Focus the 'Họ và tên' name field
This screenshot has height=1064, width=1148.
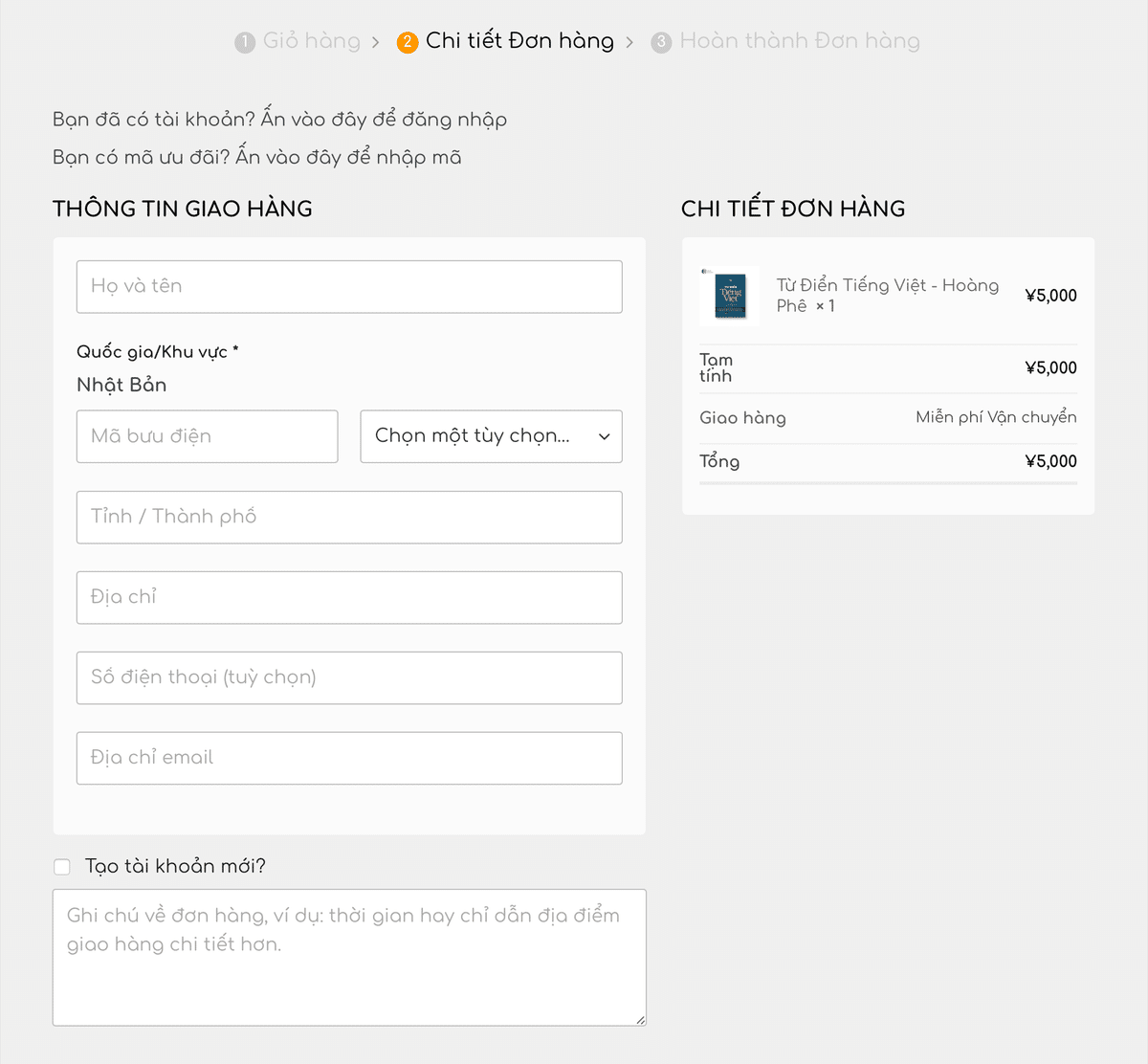point(349,286)
